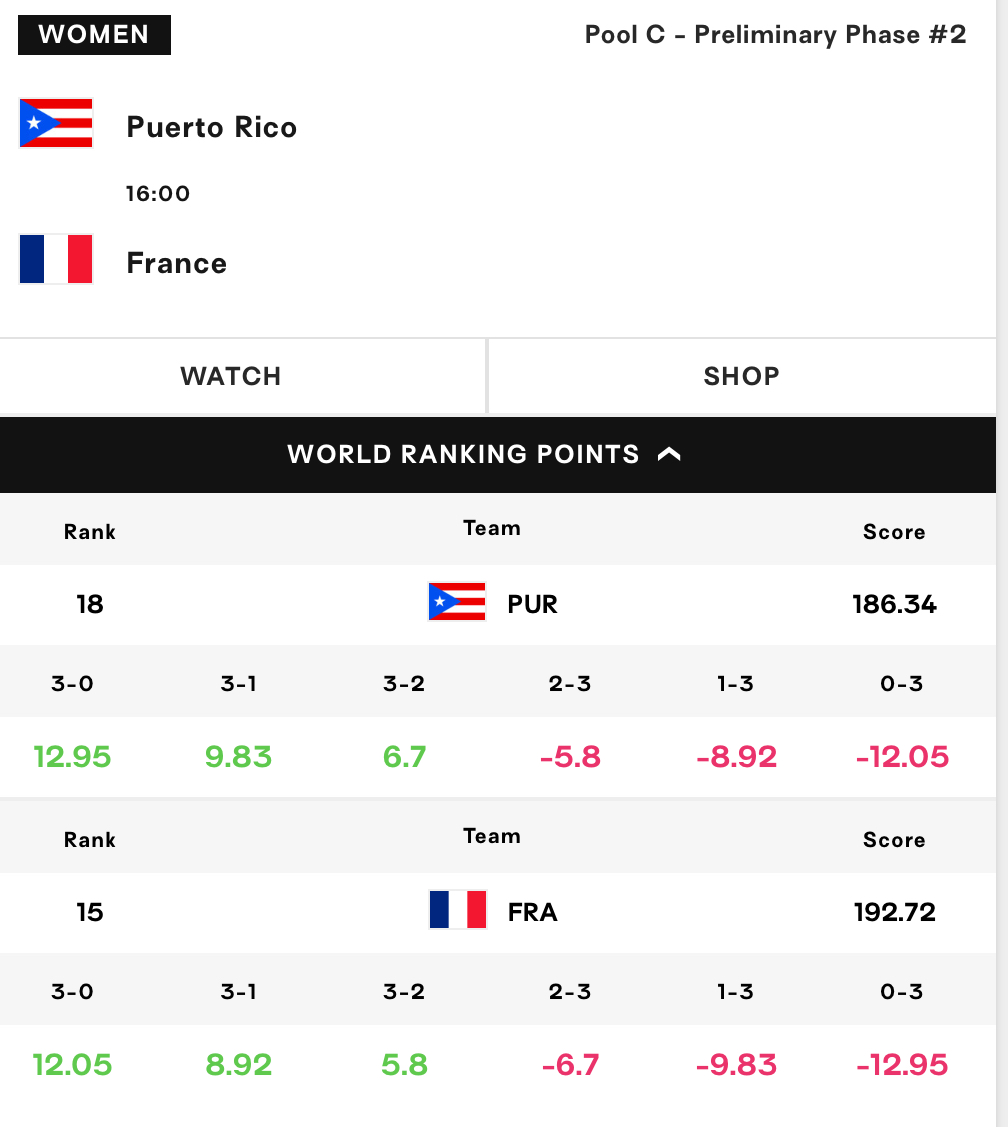The width and height of the screenshot is (1008, 1127).
Task: Click the 12.95 points for PUR 3-0
Action: [x=73, y=757]
